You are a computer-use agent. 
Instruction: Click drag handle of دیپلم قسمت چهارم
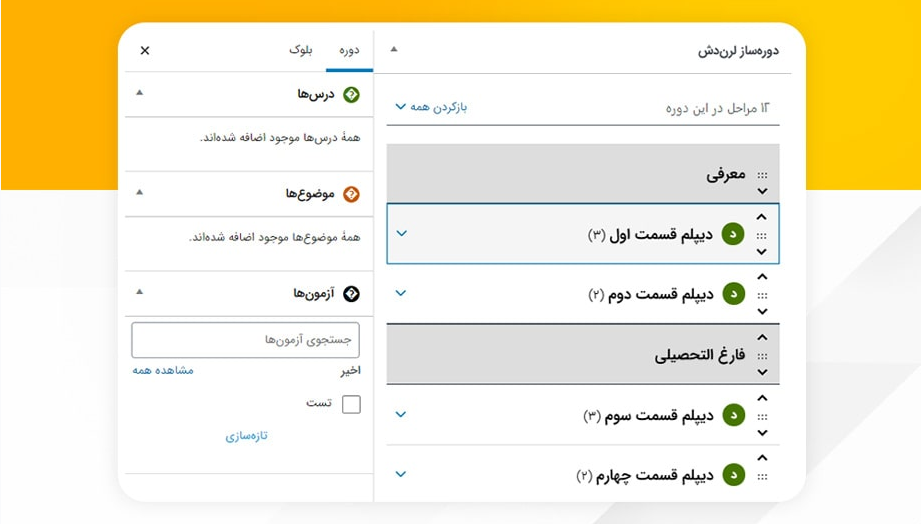coord(762,477)
